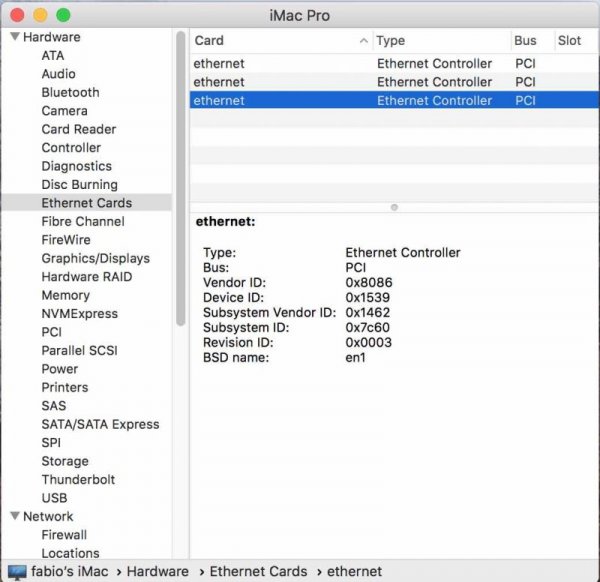Image resolution: width=600 pixels, height=582 pixels.
Task: Open SATA/SATA Express section
Action: [x=100, y=424]
